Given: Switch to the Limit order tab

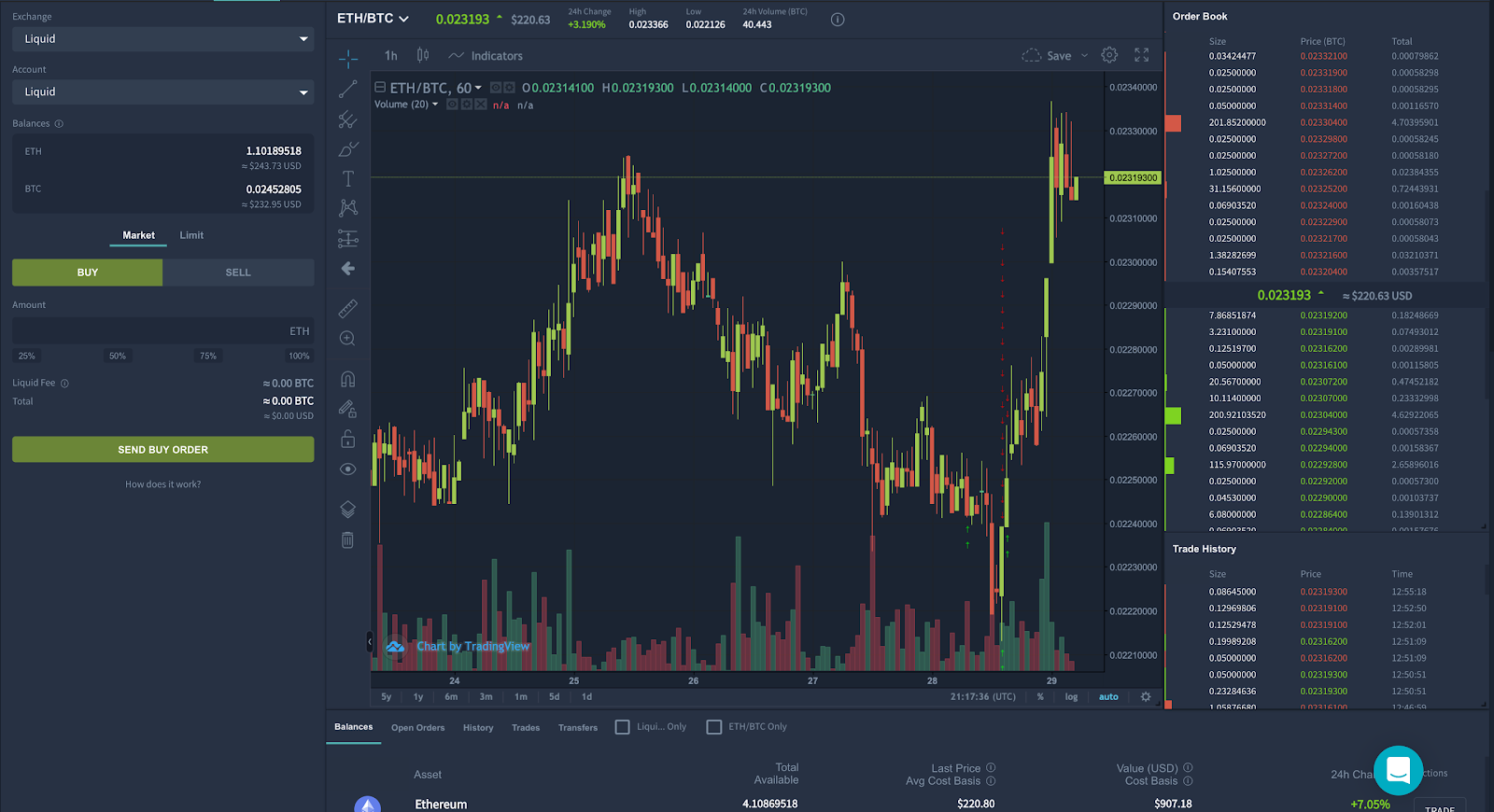Looking at the screenshot, I should pos(191,235).
